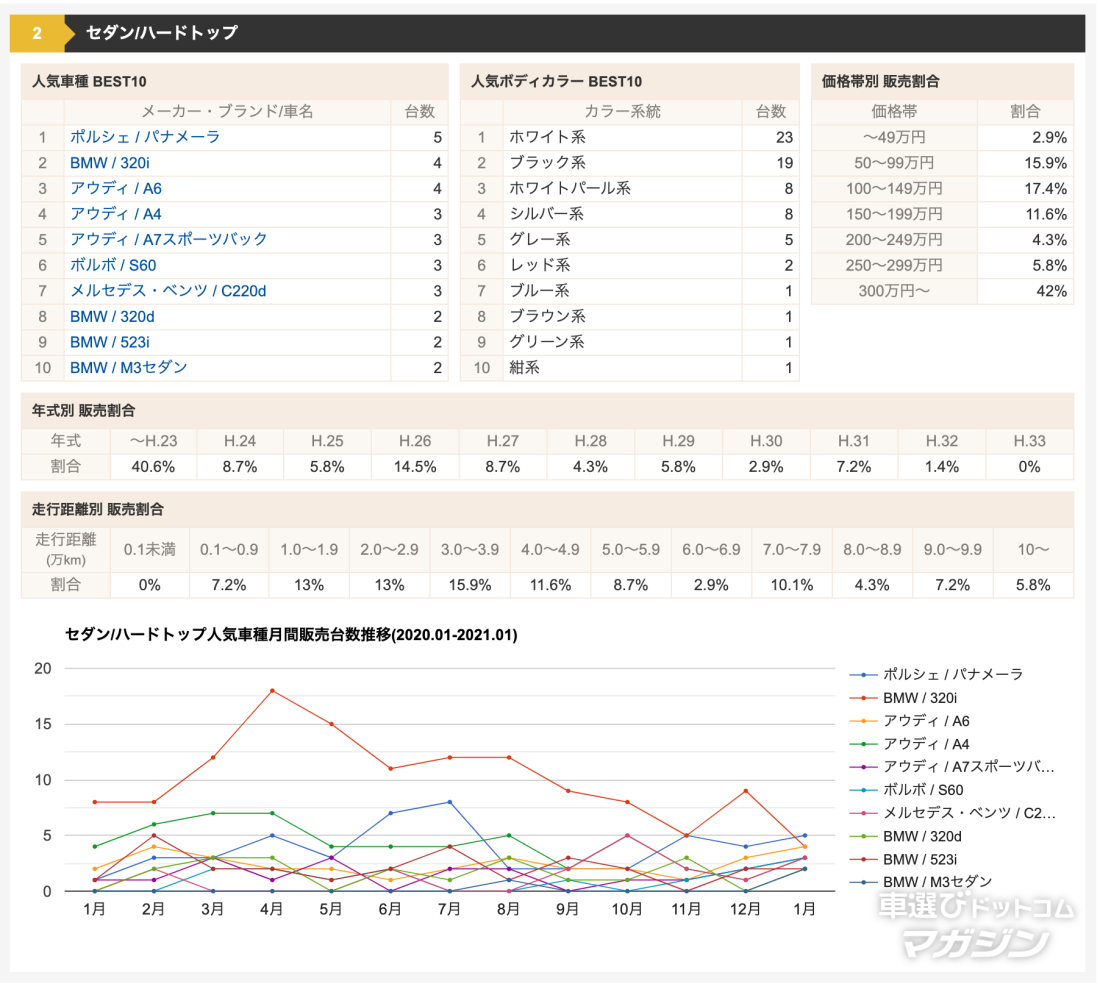Click the 200～249万円 price band cell
The height and width of the screenshot is (984, 1100).
[x=894, y=239]
